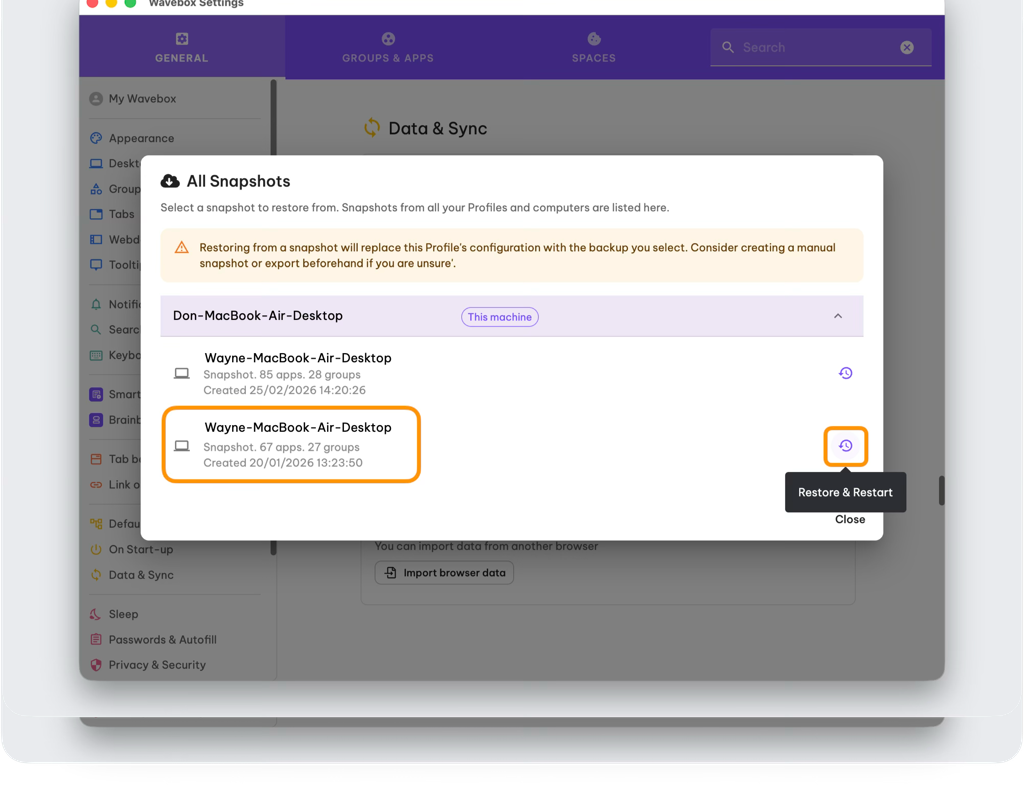Open Data & Sync in sidebar
Viewport: 1024px width, 788px height.
(140, 575)
